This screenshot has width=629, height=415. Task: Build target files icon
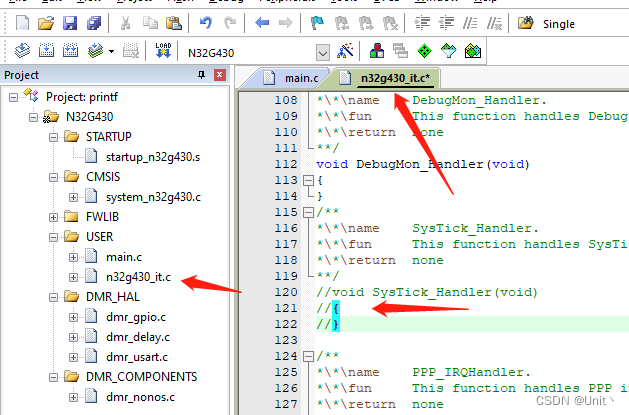47,51
